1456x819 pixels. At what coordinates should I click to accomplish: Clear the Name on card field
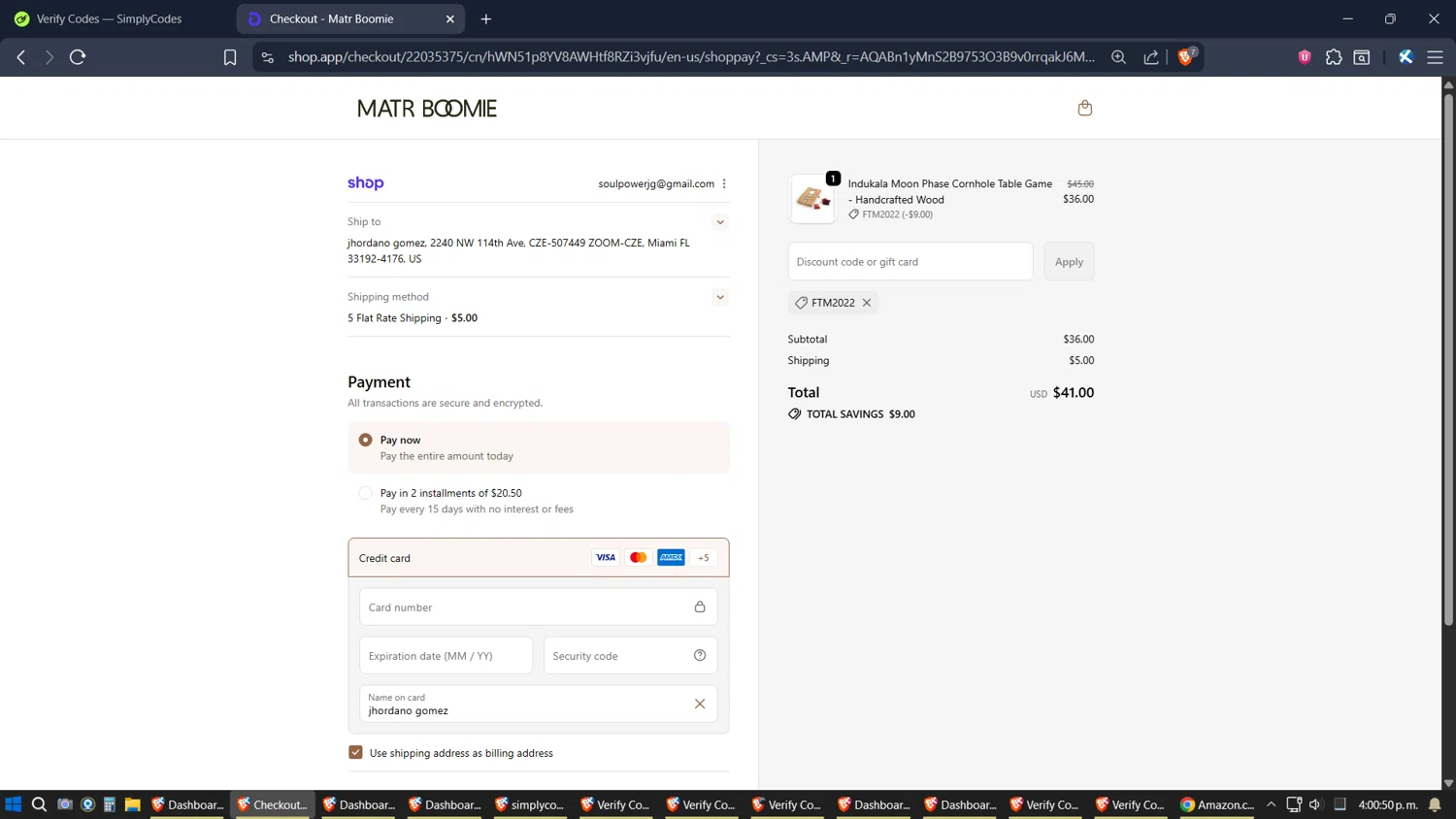700,704
